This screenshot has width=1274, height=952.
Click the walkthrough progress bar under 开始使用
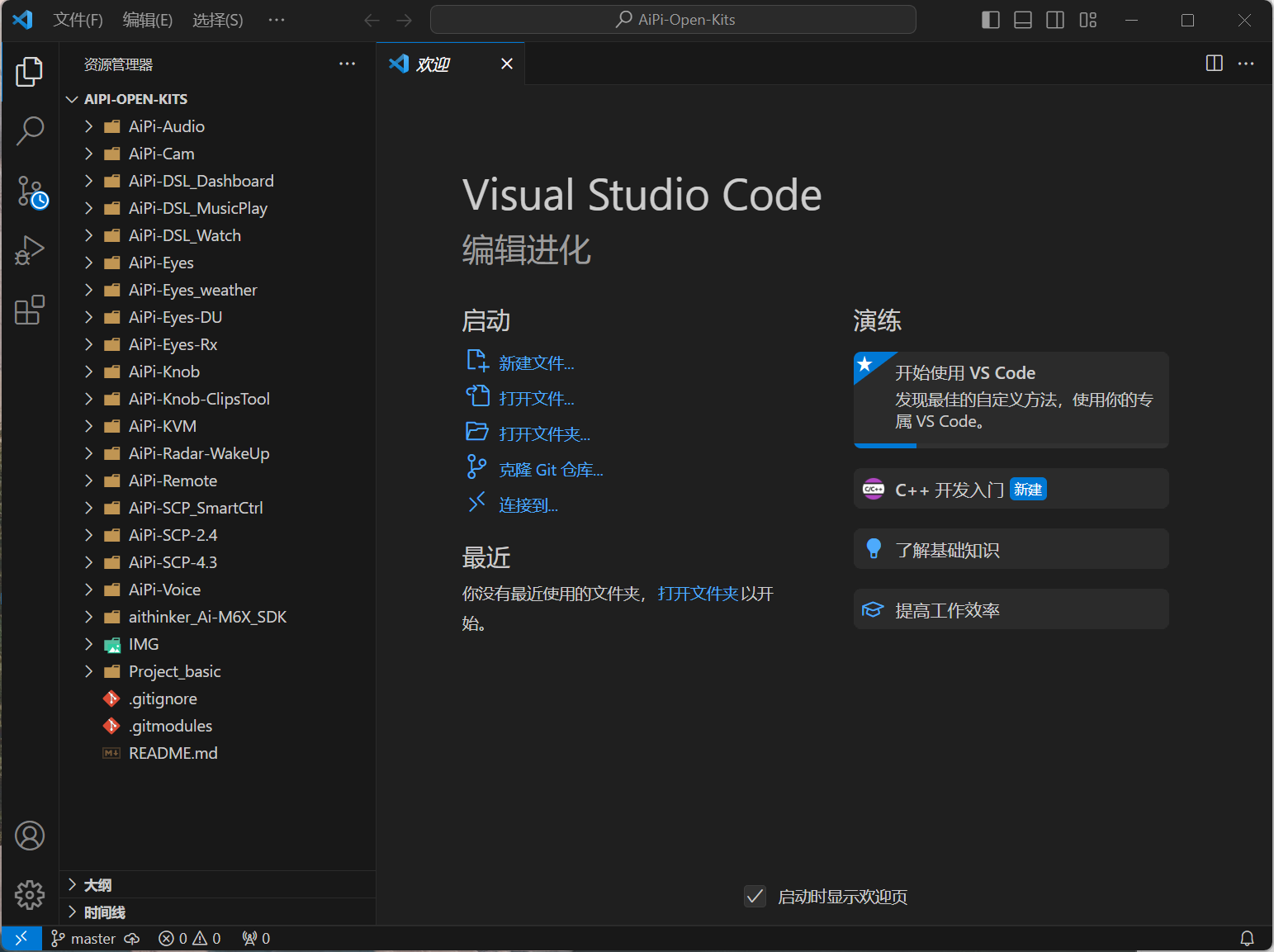(1011, 446)
